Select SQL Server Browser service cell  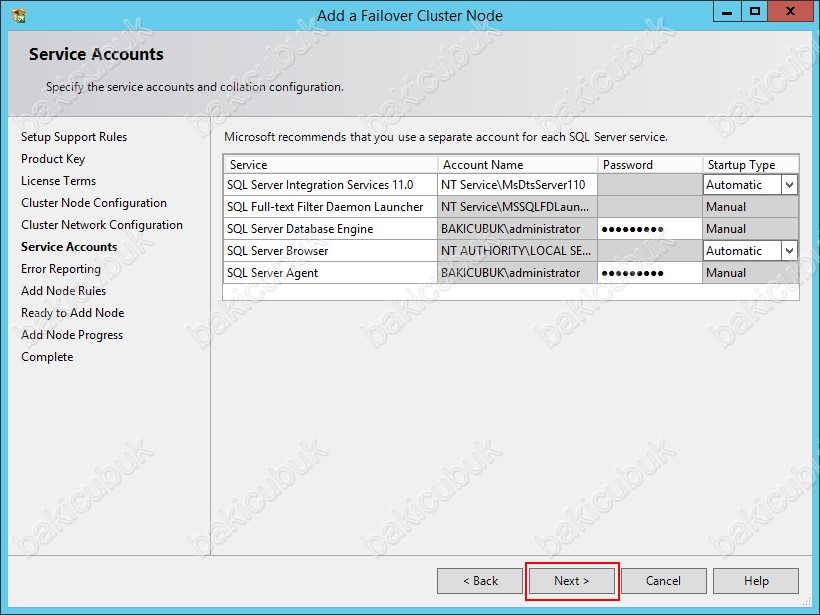(331, 250)
